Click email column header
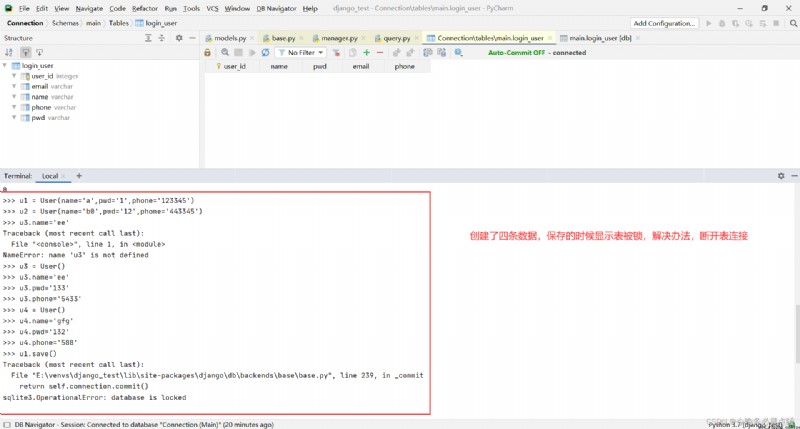 (x=361, y=66)
